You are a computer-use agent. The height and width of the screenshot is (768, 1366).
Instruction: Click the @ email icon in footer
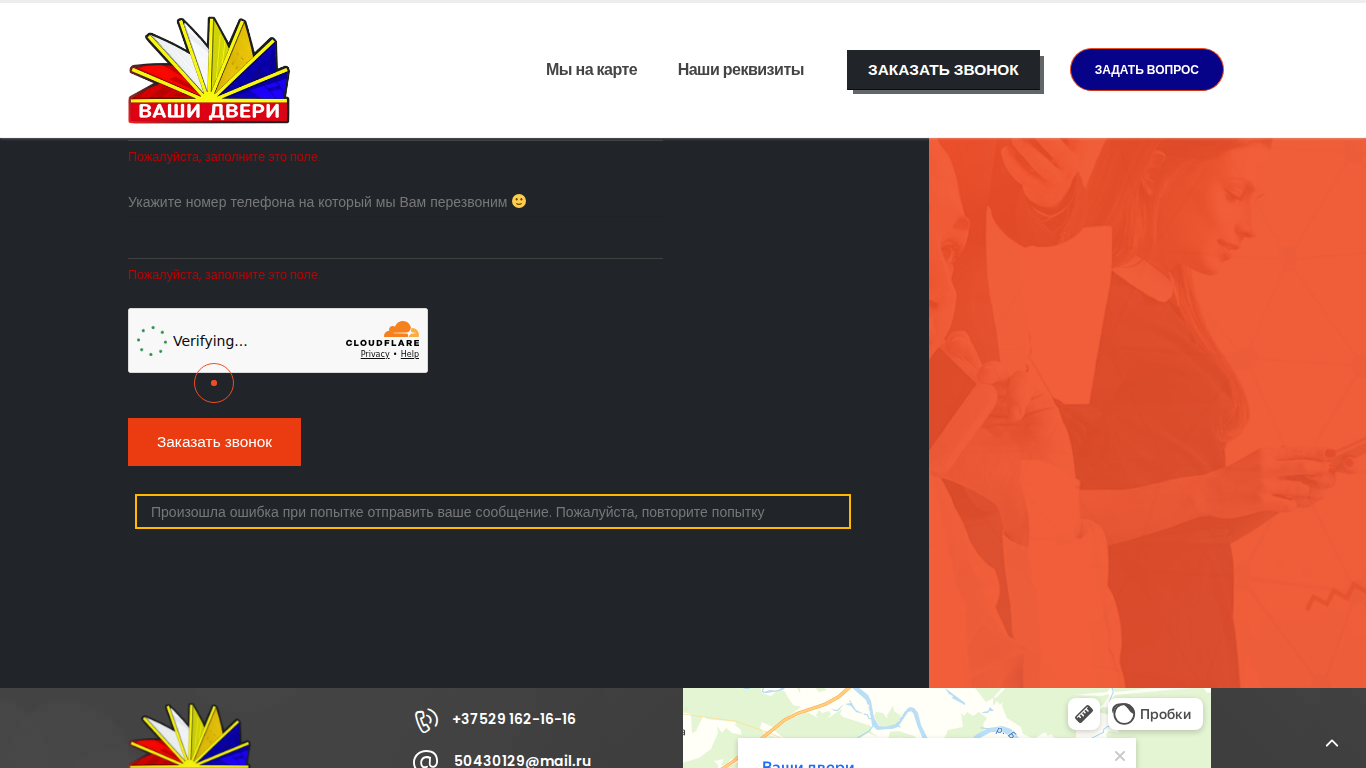click(426, 761)
